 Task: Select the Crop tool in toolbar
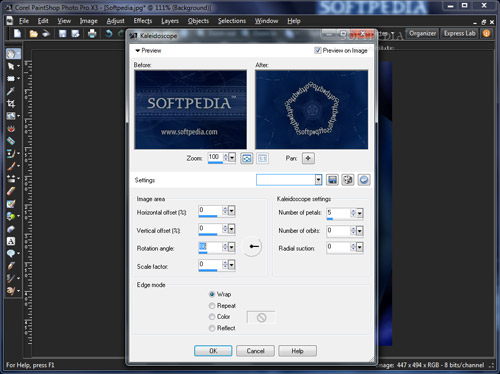click(11, 104)
